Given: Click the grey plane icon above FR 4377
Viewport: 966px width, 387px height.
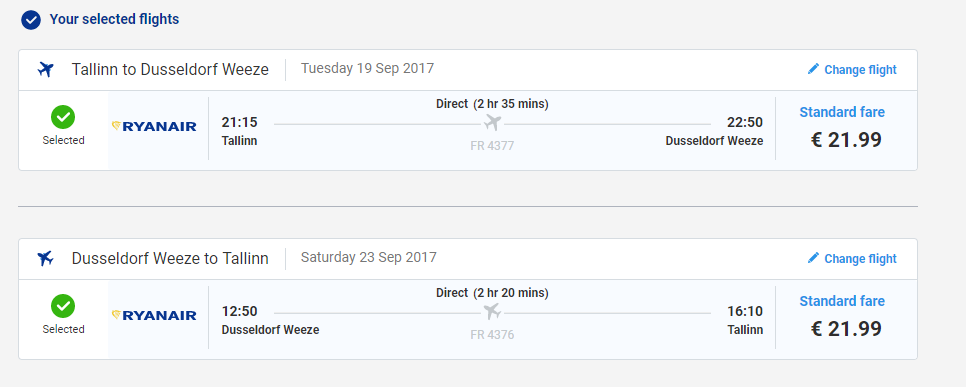Looking at the screenshot, I should tap(492, 123).
